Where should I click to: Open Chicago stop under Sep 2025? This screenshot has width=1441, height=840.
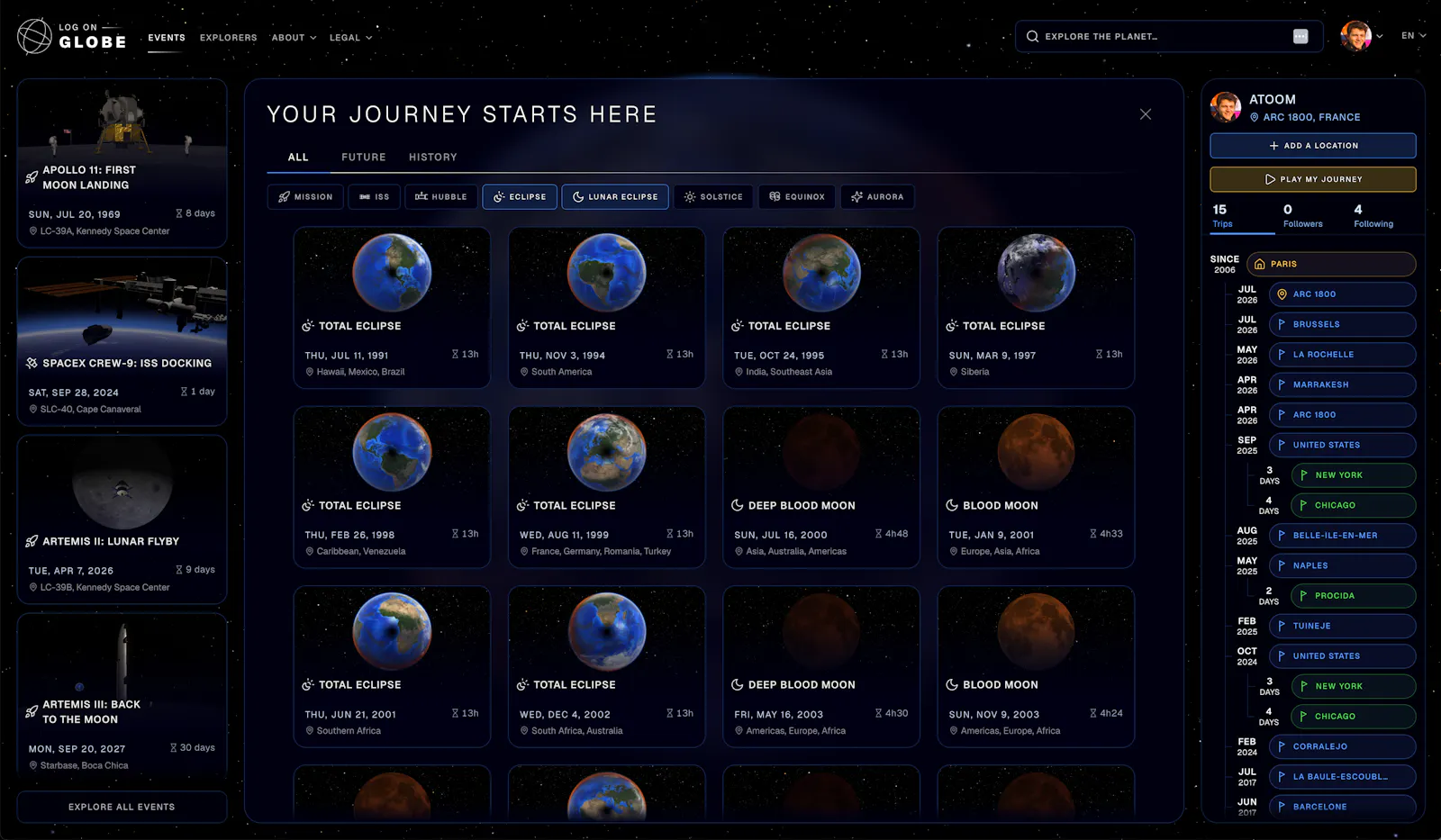click(x=1354, y=505)
